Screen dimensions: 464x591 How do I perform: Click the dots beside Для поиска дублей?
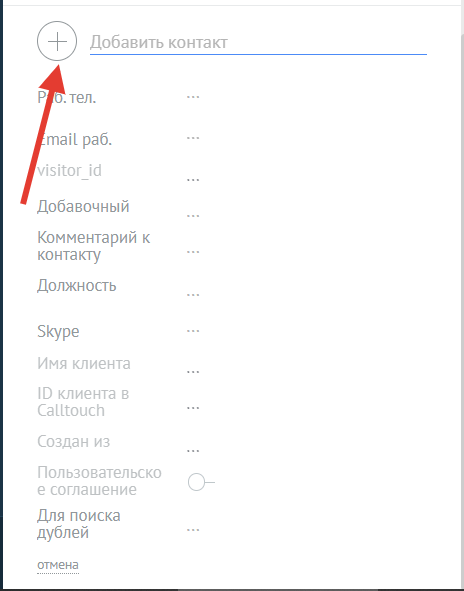tap(193, 530)
